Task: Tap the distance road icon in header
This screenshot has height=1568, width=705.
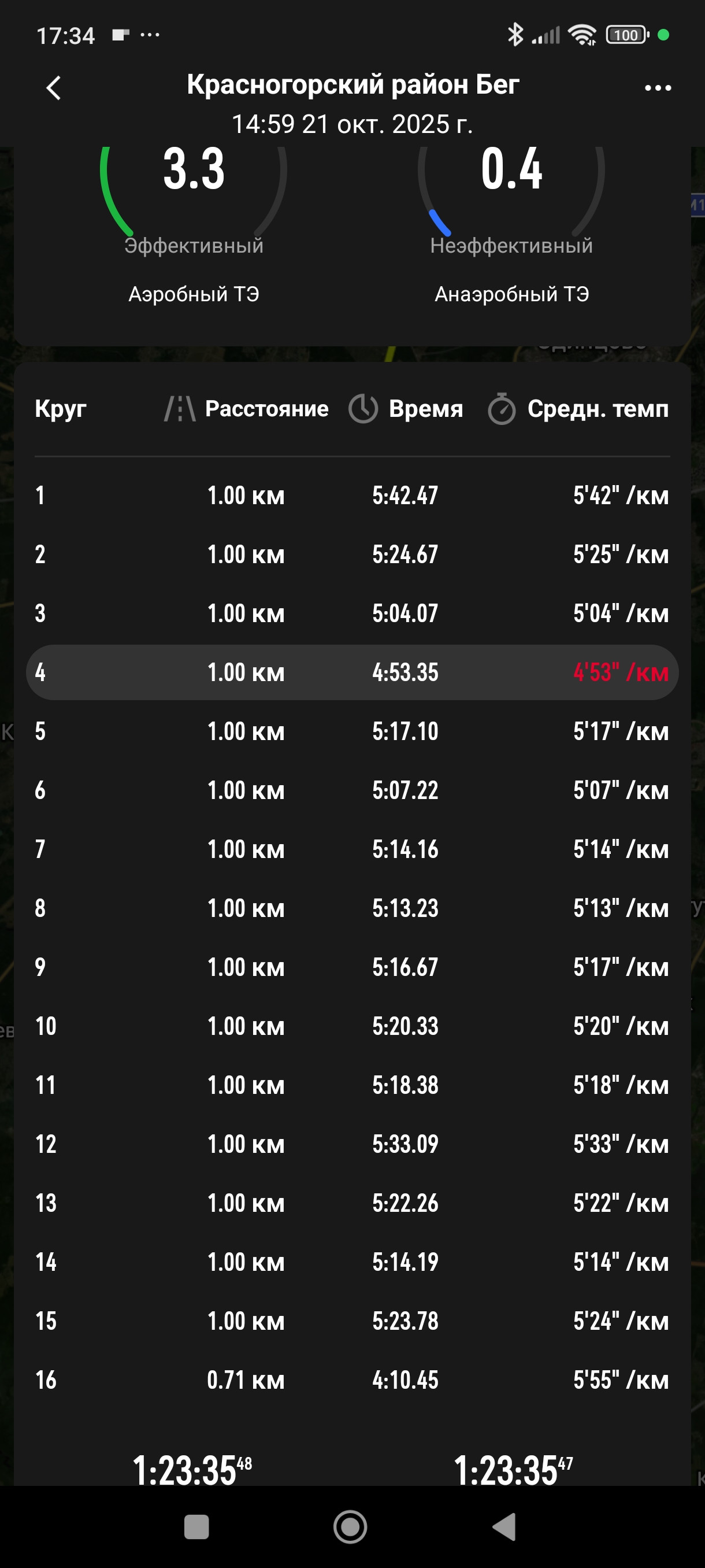Action: coord(180,408)
